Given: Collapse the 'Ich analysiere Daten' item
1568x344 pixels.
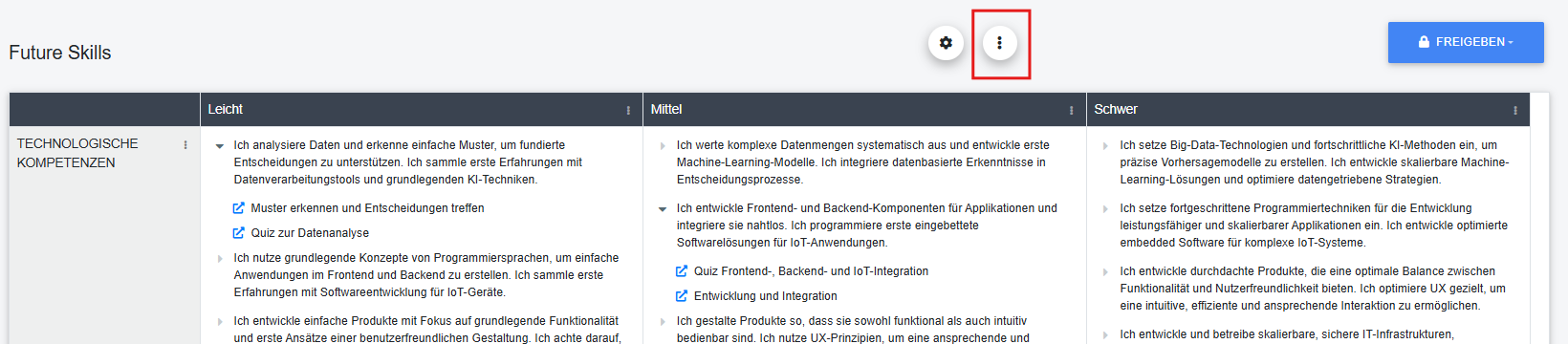Looking at the screenshot, I should 220,146.
